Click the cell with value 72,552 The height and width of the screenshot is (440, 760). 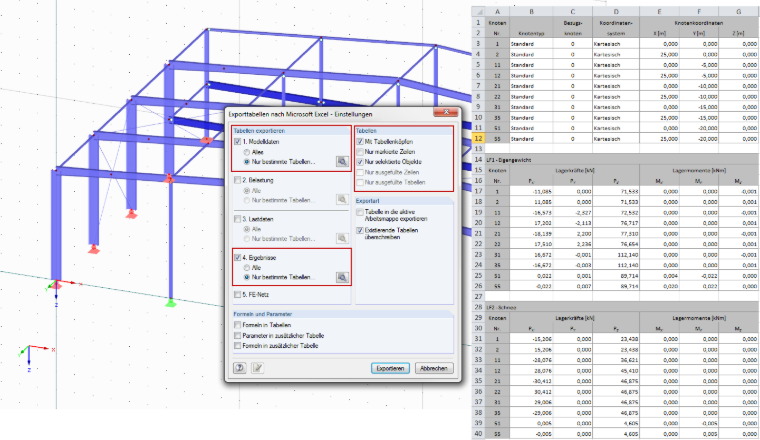[616, 213]
